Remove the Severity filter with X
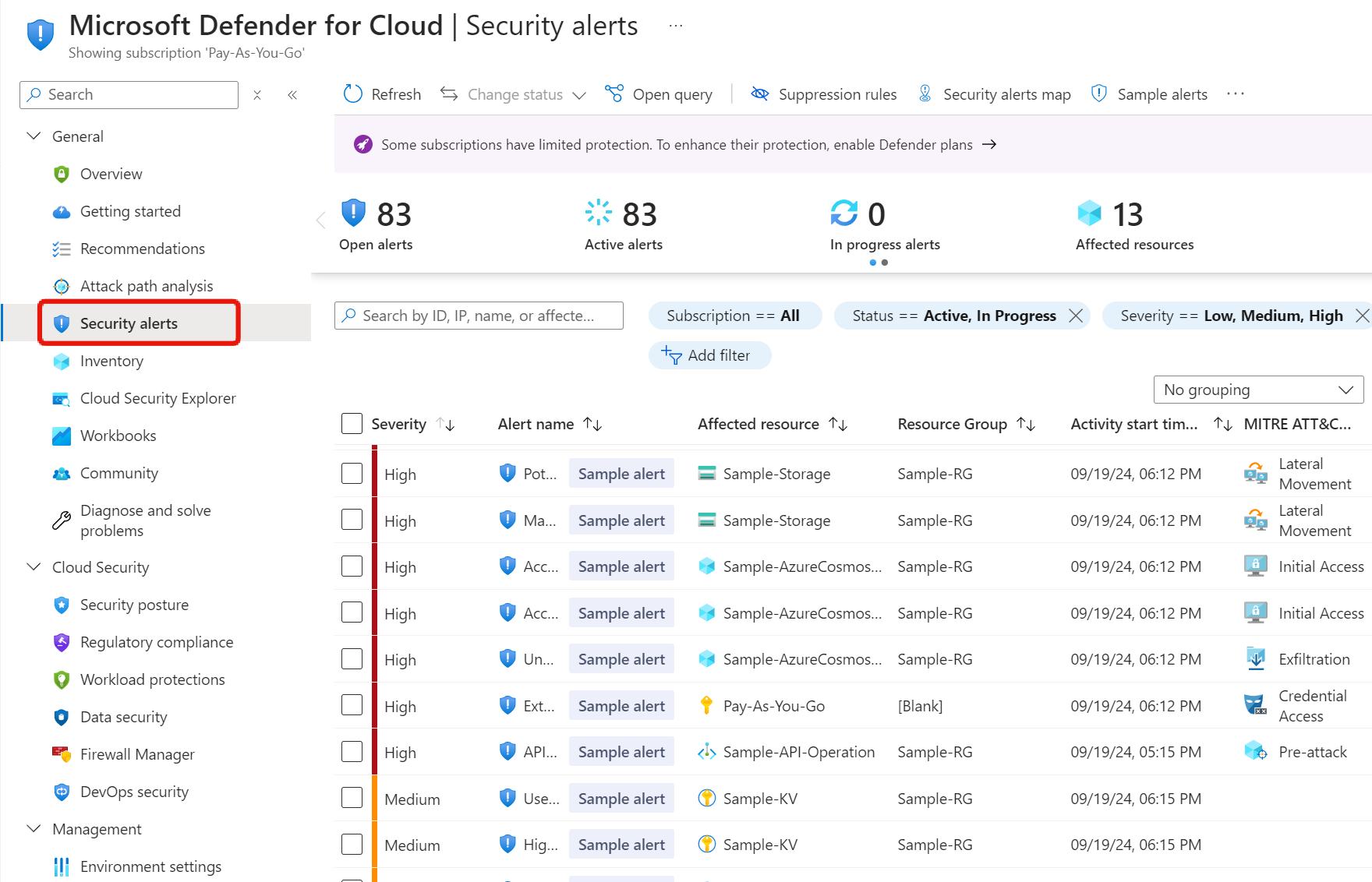This screenshot has height=882, width=1372. tap(1362, 316)
